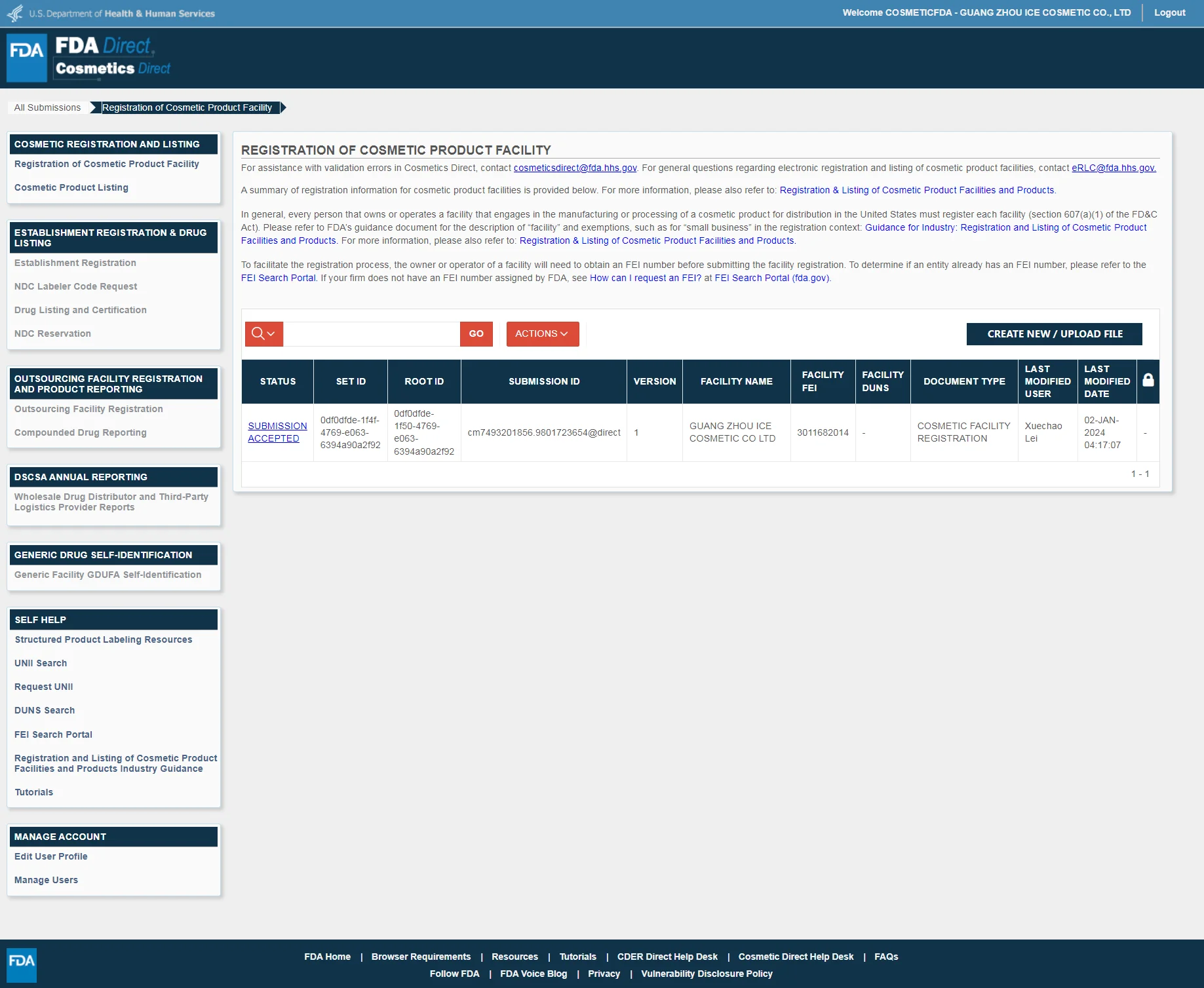
Task: Open Establishment Registration sidebar item
Action: pyautogui.click(x=75, y=263)
